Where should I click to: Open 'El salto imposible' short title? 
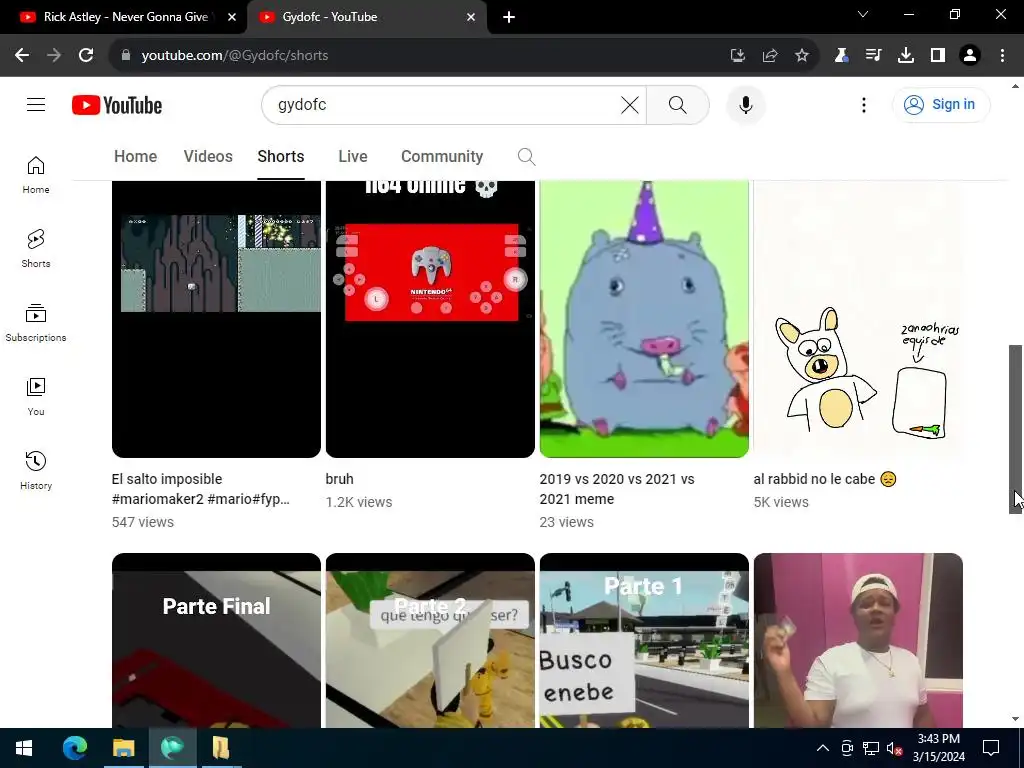coord(200,488)
